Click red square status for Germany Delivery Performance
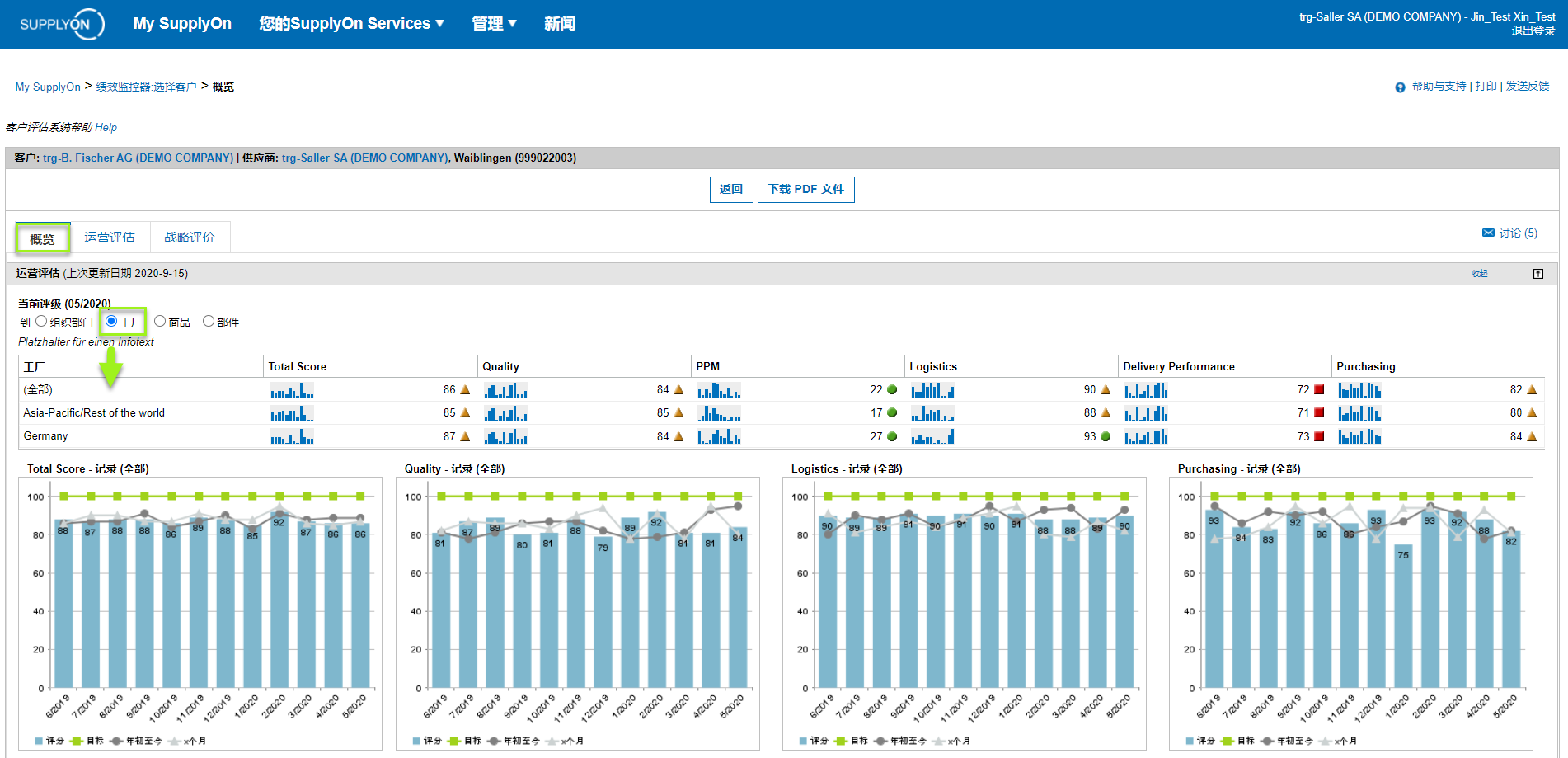The width and height of the screenshot is (1568, 758). [1319, 436]
